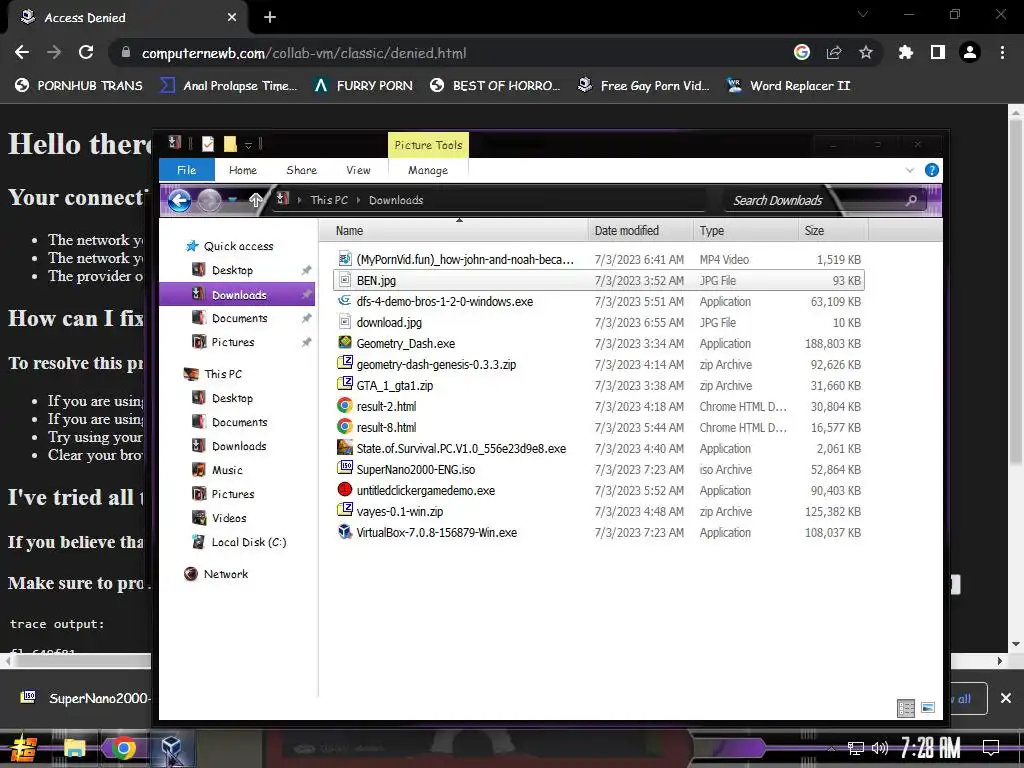Viewport: 1024px width, 768px height.
Task: Click the Geometry_Dash.exe file icon
Action: [345, 343]
